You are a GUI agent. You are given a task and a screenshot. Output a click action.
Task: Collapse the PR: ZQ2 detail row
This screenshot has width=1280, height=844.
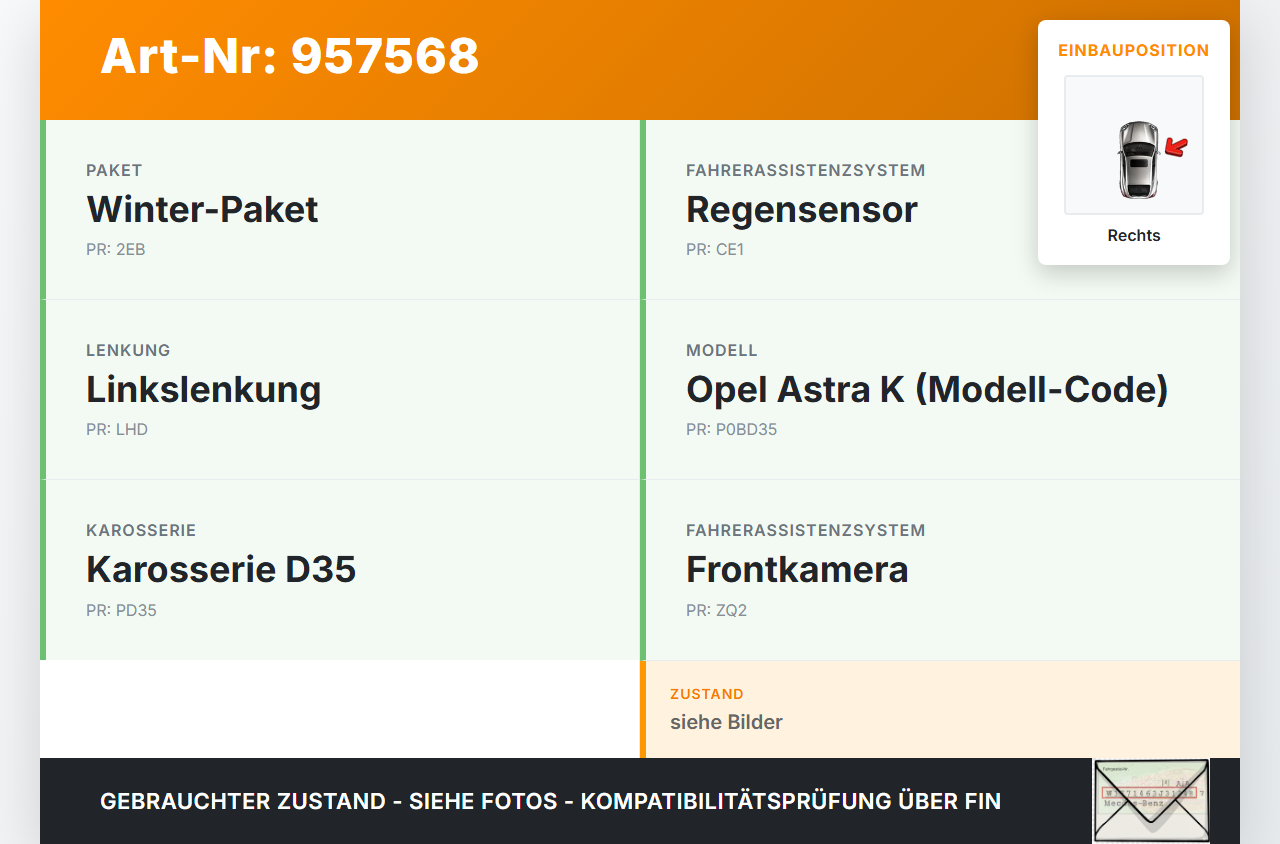pos(716,609)
